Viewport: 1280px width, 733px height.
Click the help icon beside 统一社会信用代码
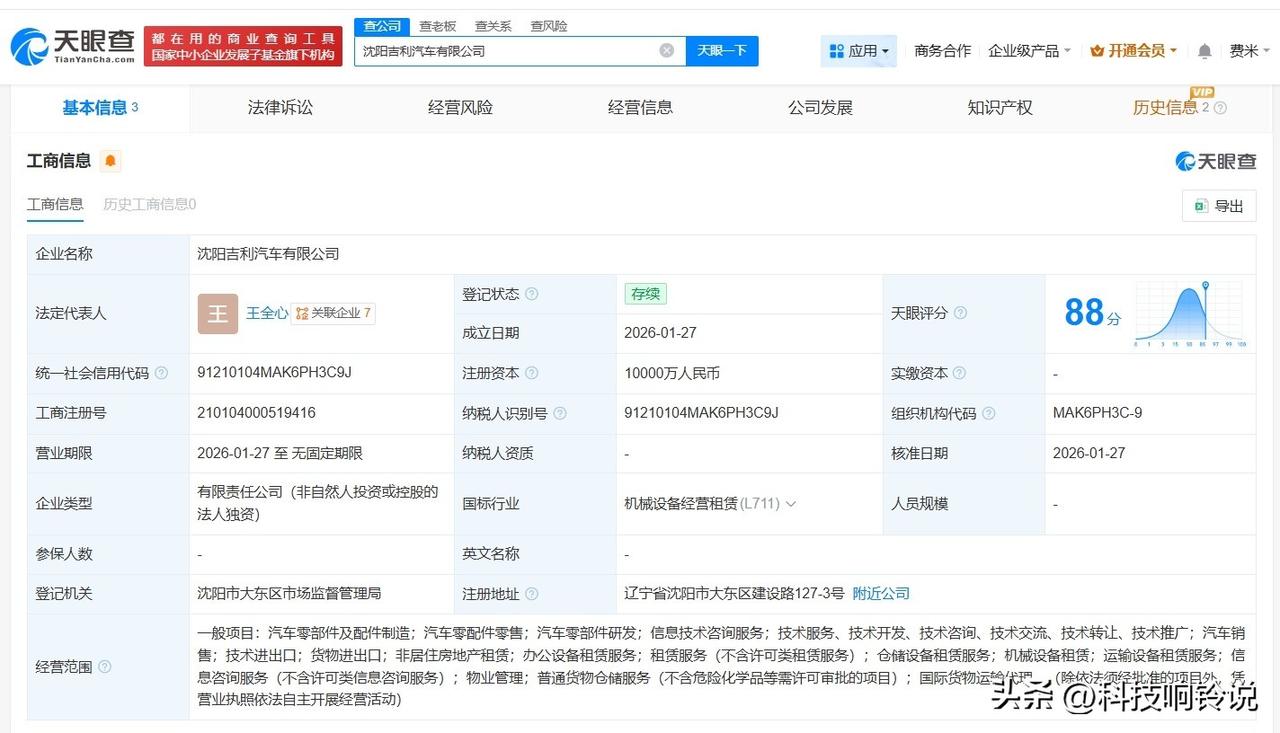164,373
